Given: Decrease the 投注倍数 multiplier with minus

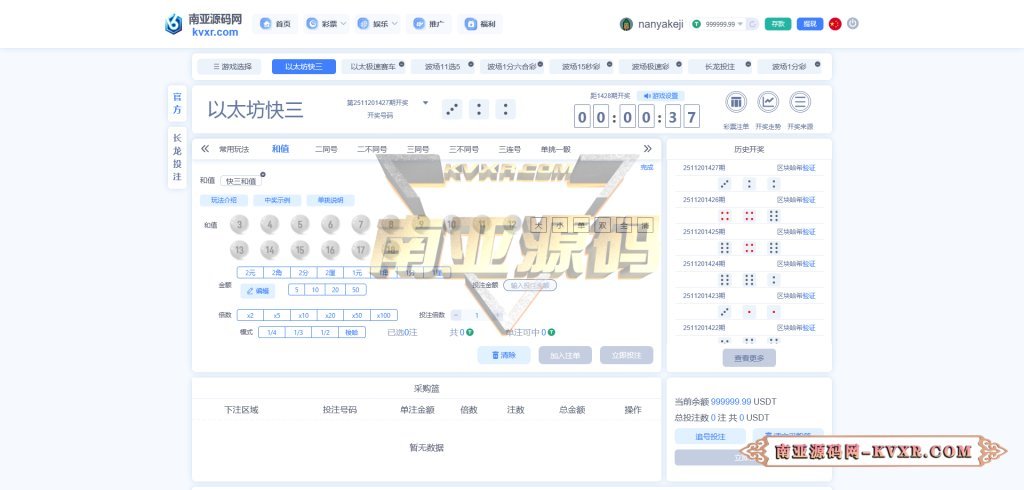Looking at the screenshot, I should coord(456,315).
